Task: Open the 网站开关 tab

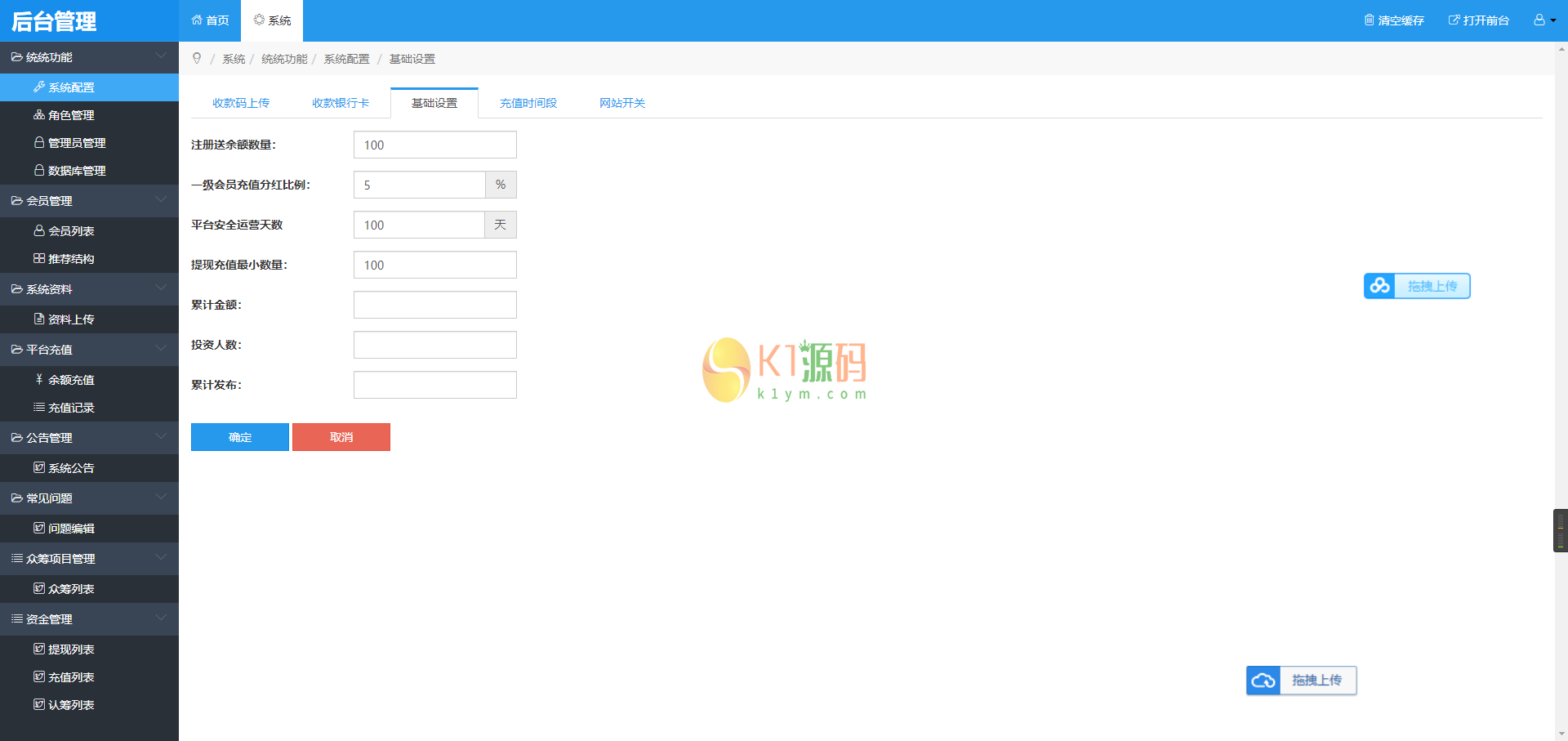Action: point(621,103)
